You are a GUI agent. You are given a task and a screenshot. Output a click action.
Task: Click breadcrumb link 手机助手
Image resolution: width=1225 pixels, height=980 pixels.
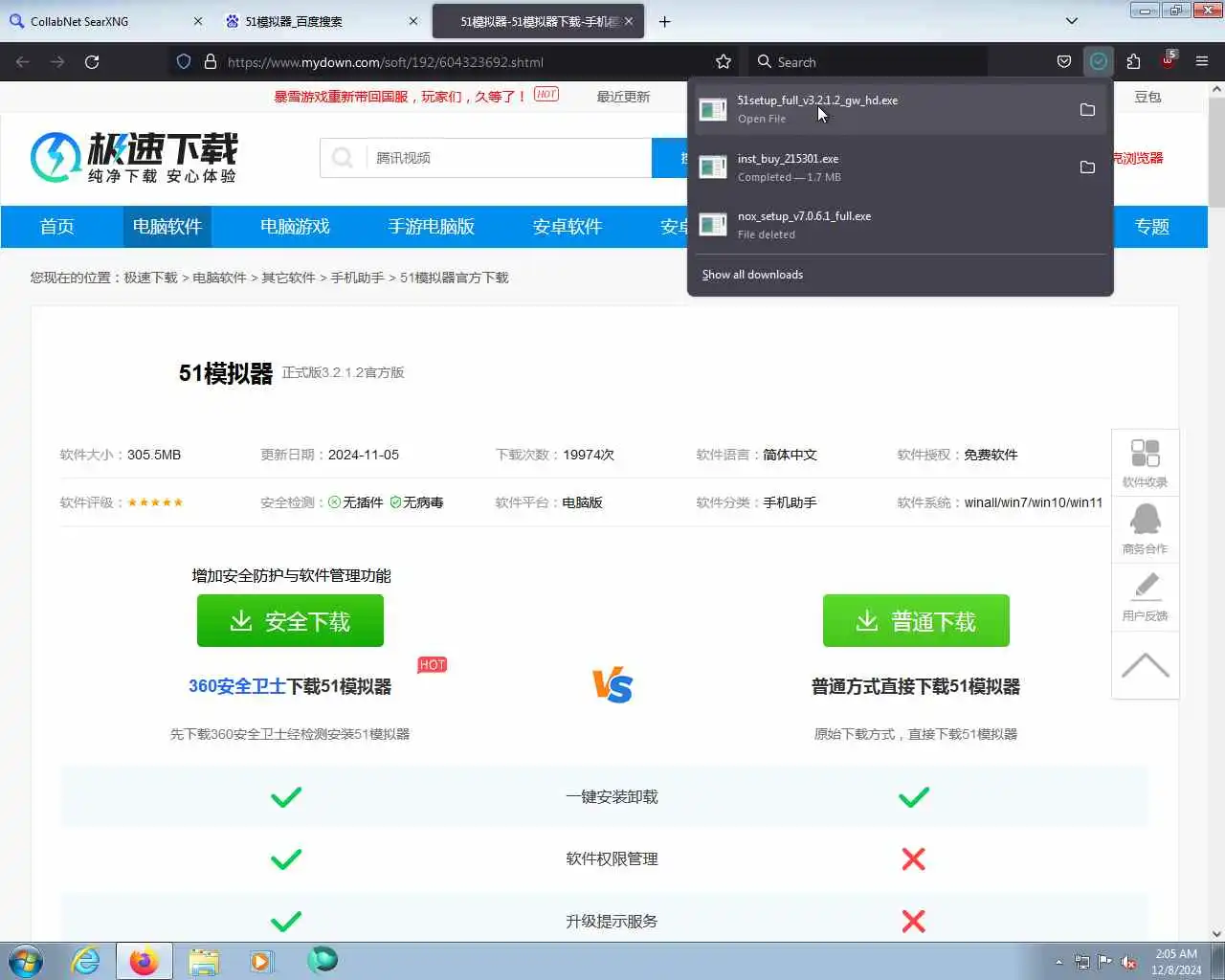tap(357, 278)
